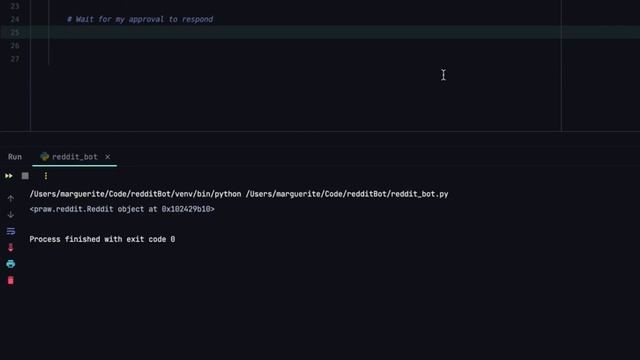Close the reddit_bot run tab
640x360 pixels.
(x=107, y=157)
